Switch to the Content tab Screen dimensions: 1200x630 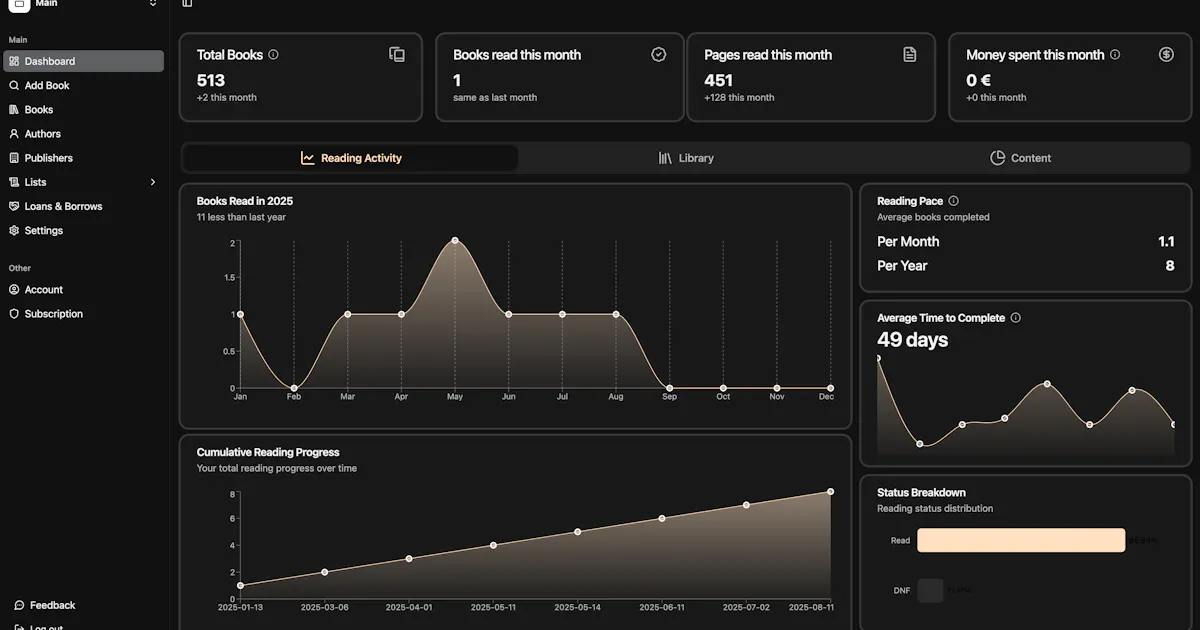click(1021, 158)
